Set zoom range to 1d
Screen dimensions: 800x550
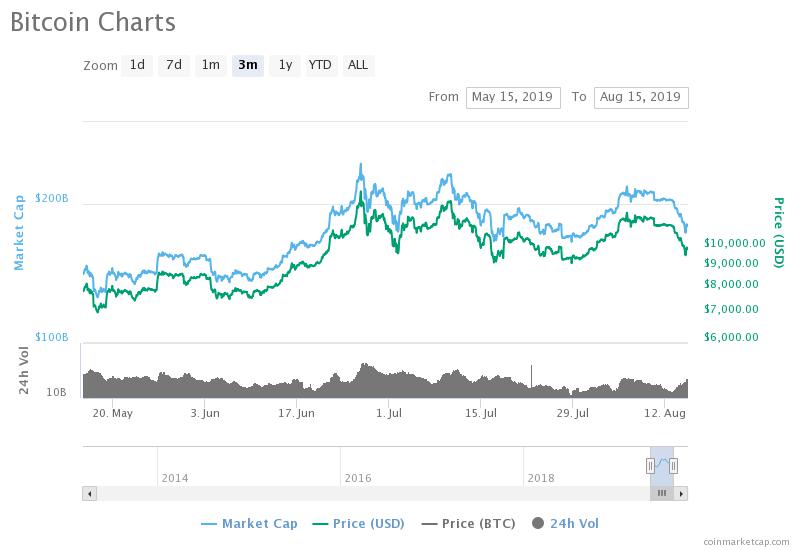click(x=137, y=65)
